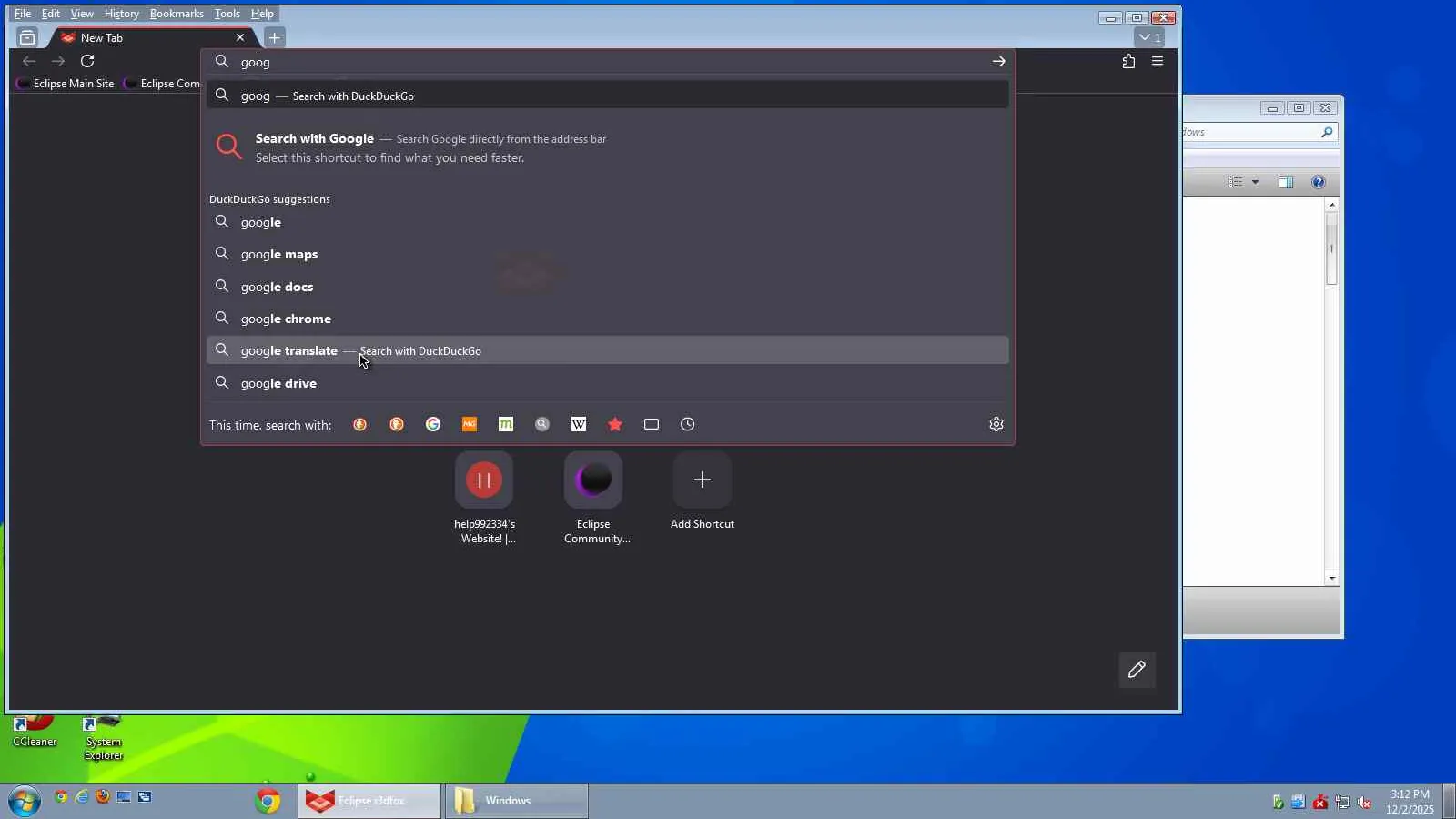Toggle the Explorer preview pane
The image size is (1456, 819).
point(1286,182)
